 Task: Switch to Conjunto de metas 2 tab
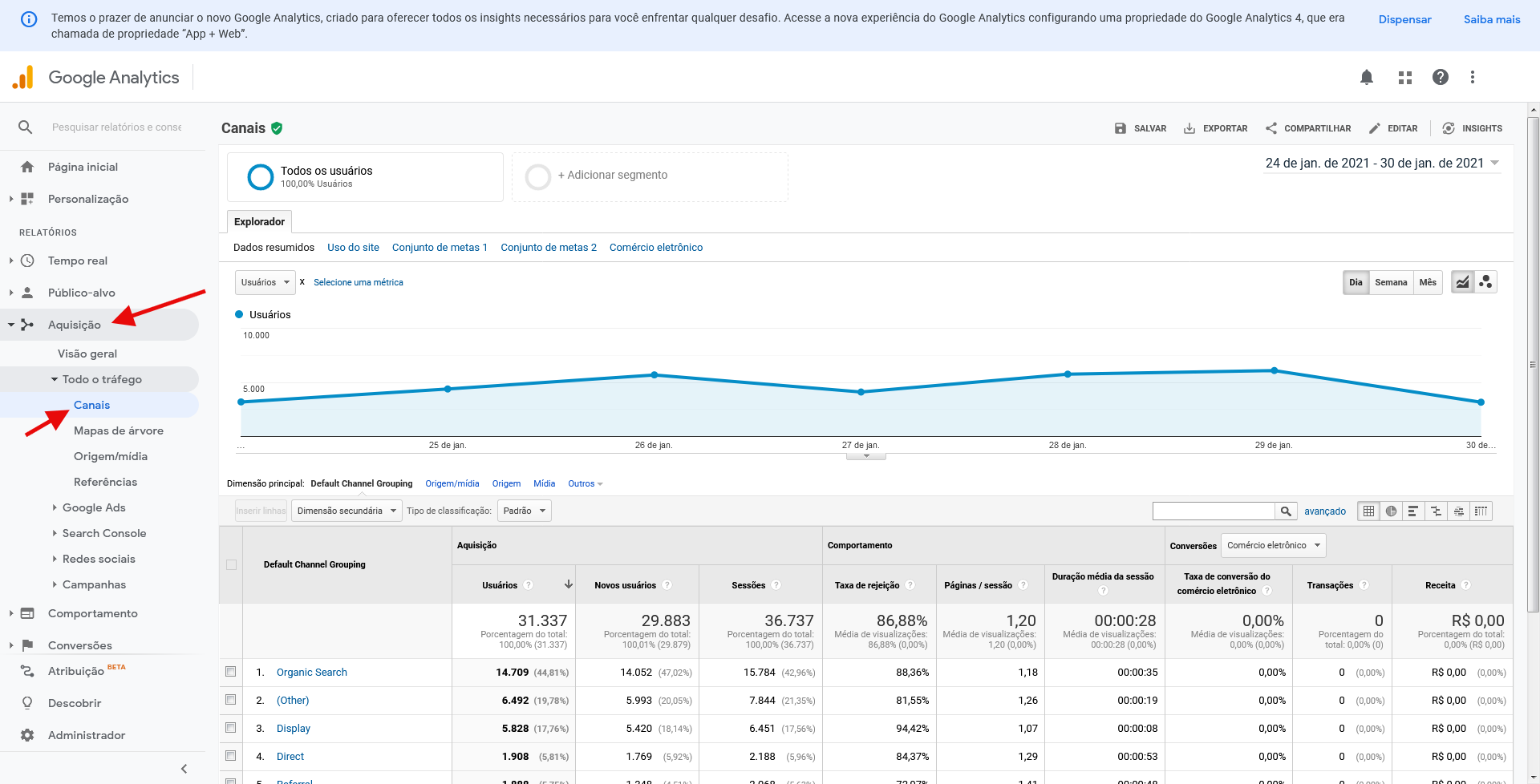tap(549, 247)
